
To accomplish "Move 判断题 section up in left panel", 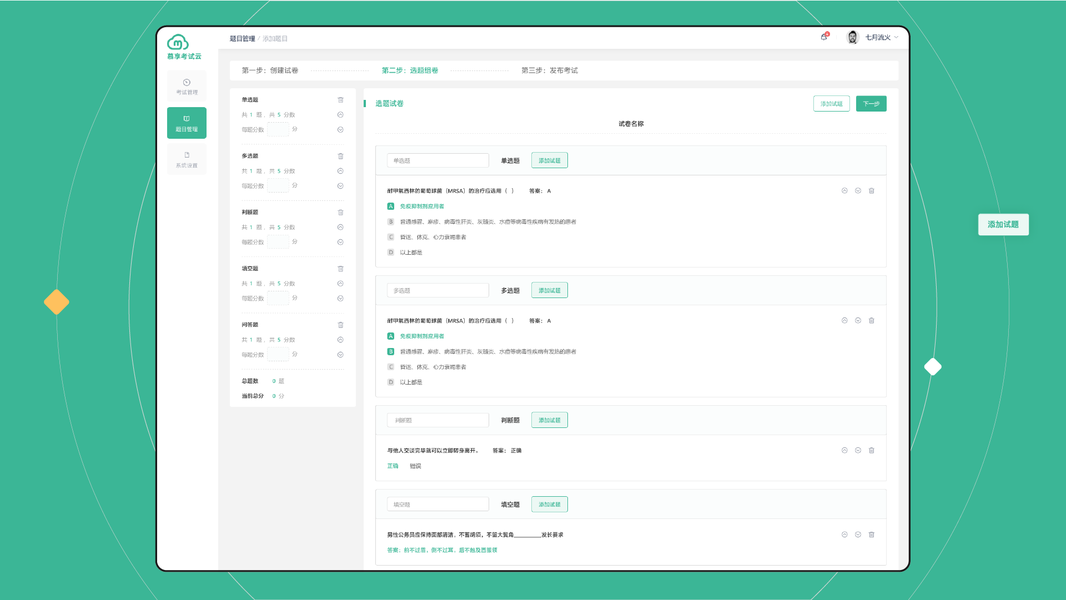I will pos(341,228).
